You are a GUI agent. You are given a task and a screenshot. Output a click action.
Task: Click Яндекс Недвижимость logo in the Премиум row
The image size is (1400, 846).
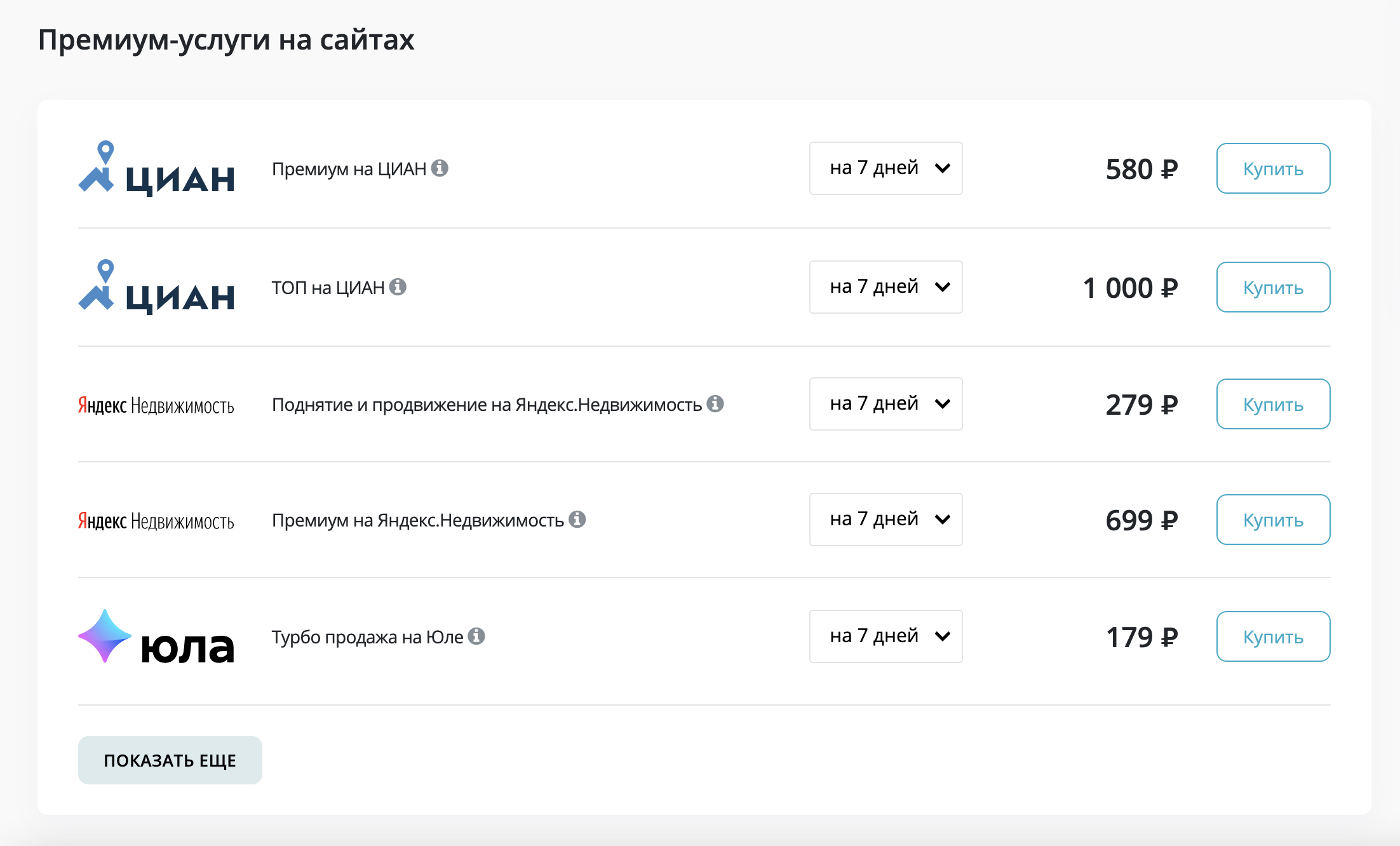click(156, 521)
